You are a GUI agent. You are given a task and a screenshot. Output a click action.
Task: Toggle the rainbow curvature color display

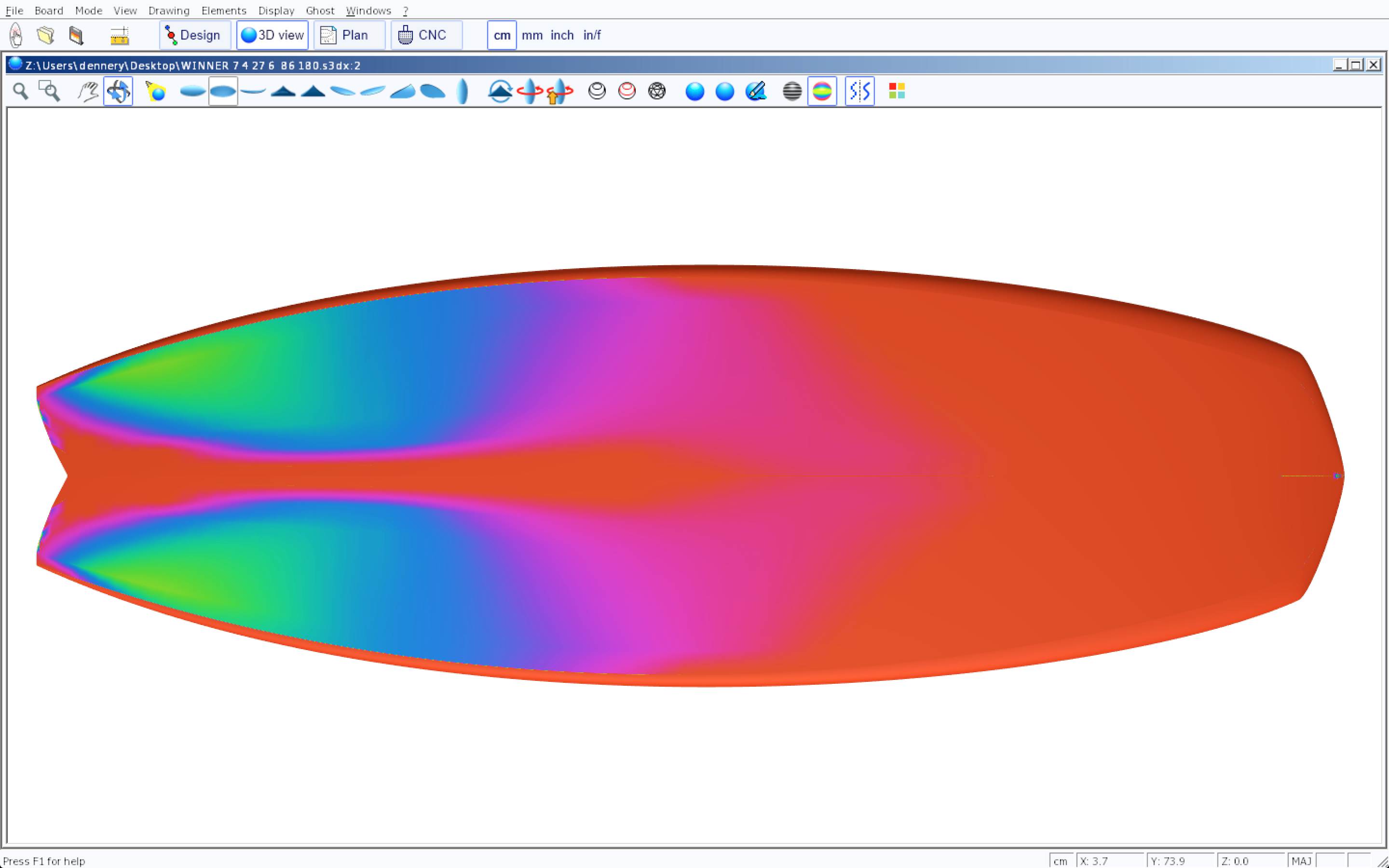click(822, 91)
